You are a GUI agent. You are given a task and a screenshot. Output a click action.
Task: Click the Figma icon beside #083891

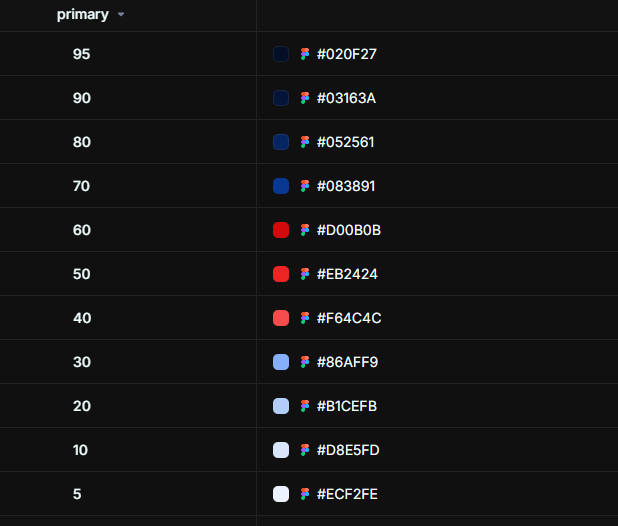tap(305, 186)
